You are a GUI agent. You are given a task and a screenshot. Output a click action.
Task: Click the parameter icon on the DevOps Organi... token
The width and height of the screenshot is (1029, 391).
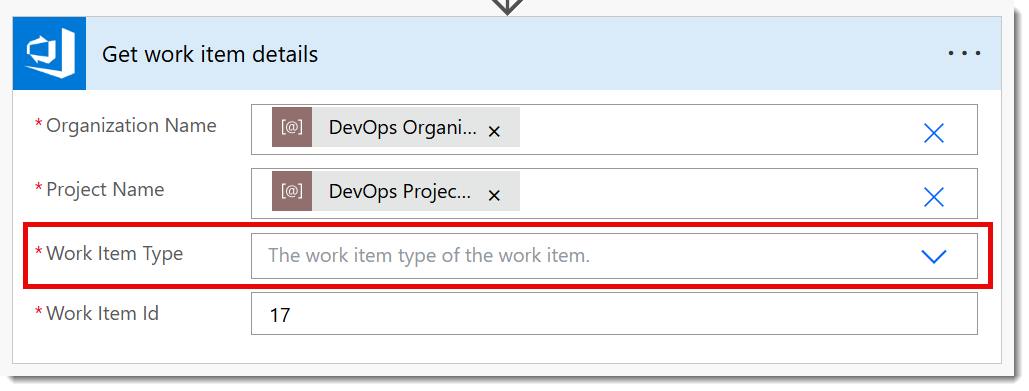[x=292, y=127]
